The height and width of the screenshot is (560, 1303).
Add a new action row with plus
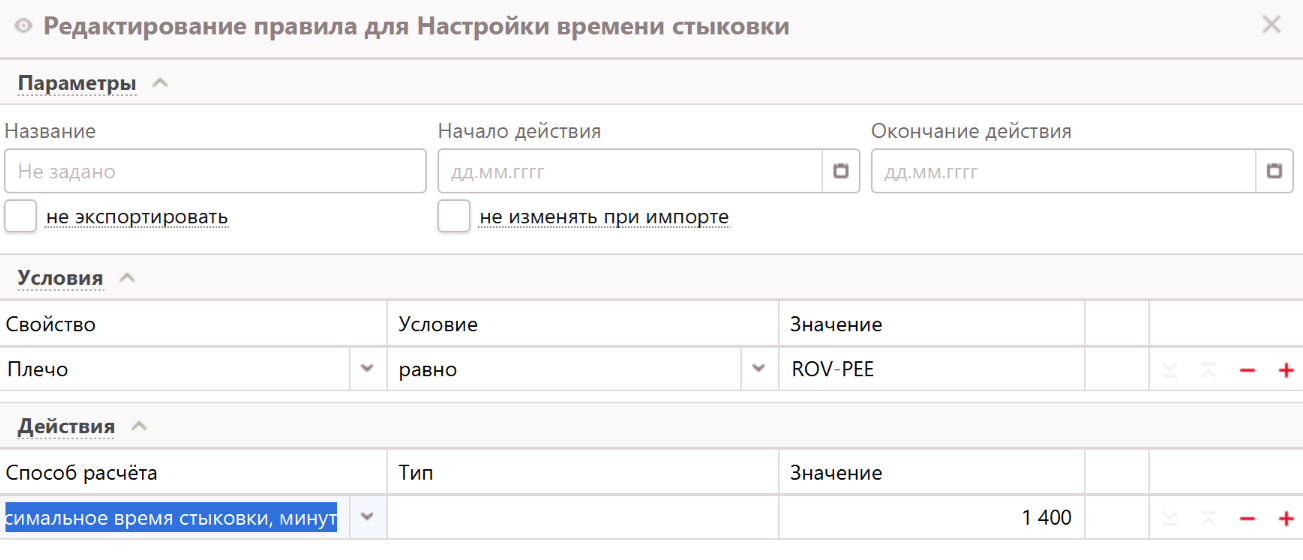[1286, 518]
